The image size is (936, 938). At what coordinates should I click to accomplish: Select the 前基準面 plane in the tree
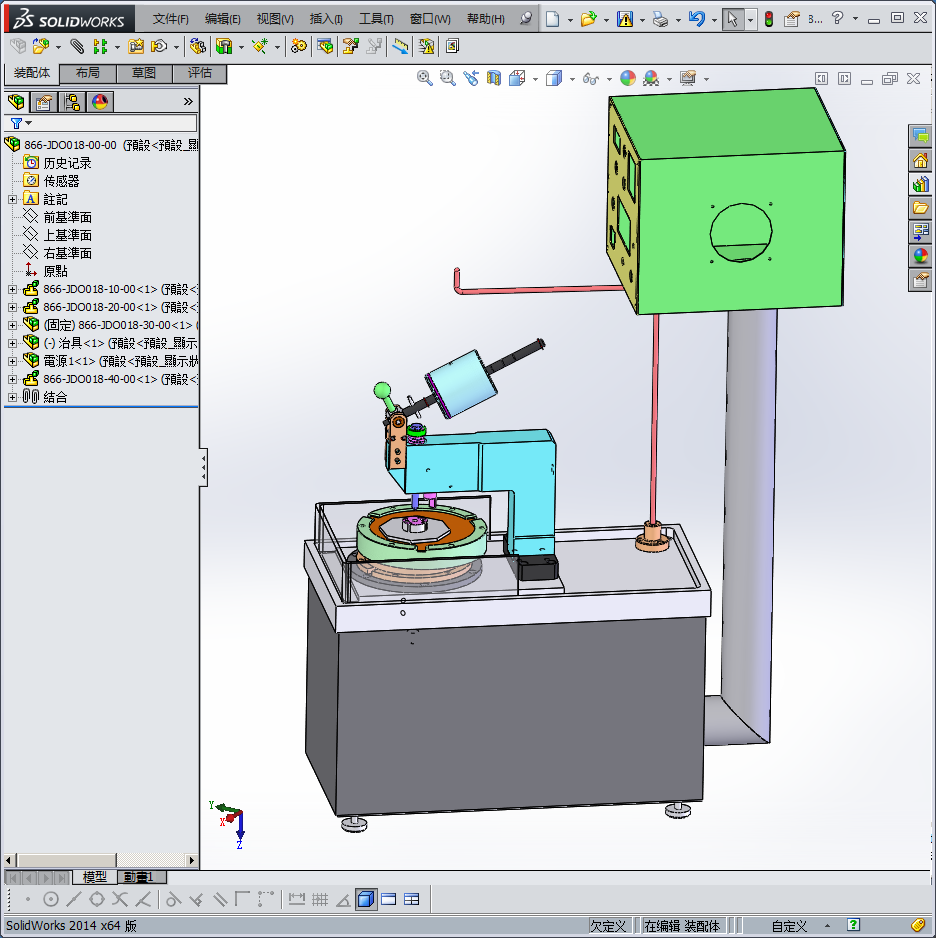pyautogui.click(x=68, y=217)
